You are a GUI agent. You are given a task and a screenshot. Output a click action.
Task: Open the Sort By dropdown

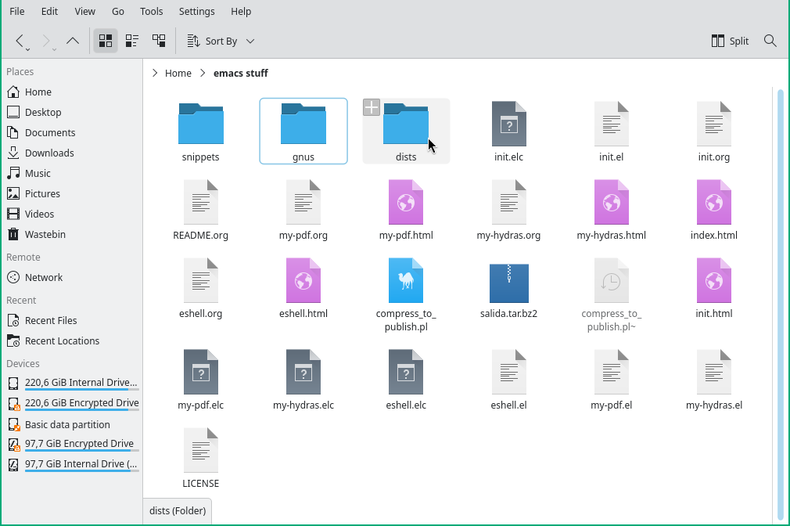(x=221, y=41)
